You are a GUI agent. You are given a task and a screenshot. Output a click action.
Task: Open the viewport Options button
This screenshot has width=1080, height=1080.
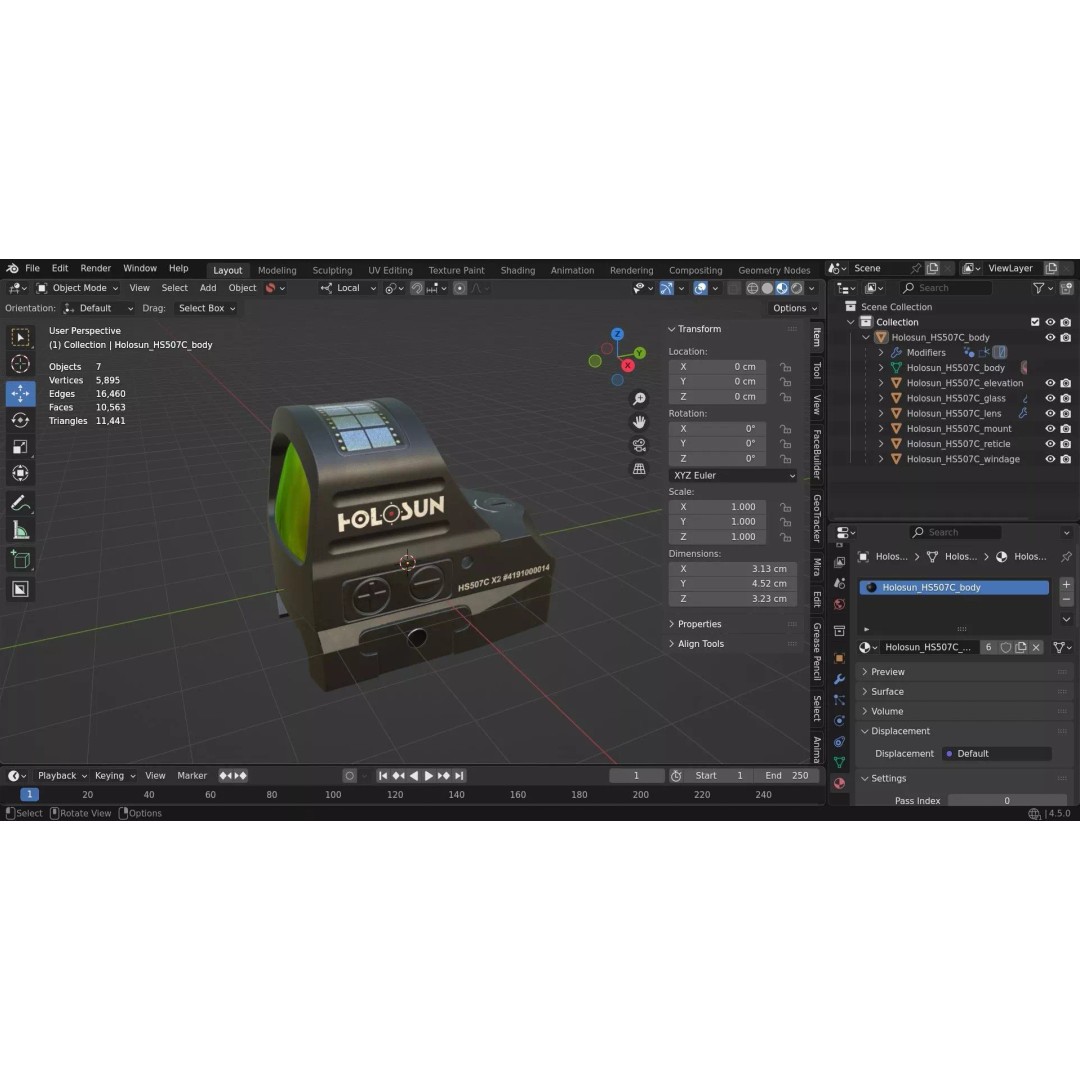coord(793,309)
